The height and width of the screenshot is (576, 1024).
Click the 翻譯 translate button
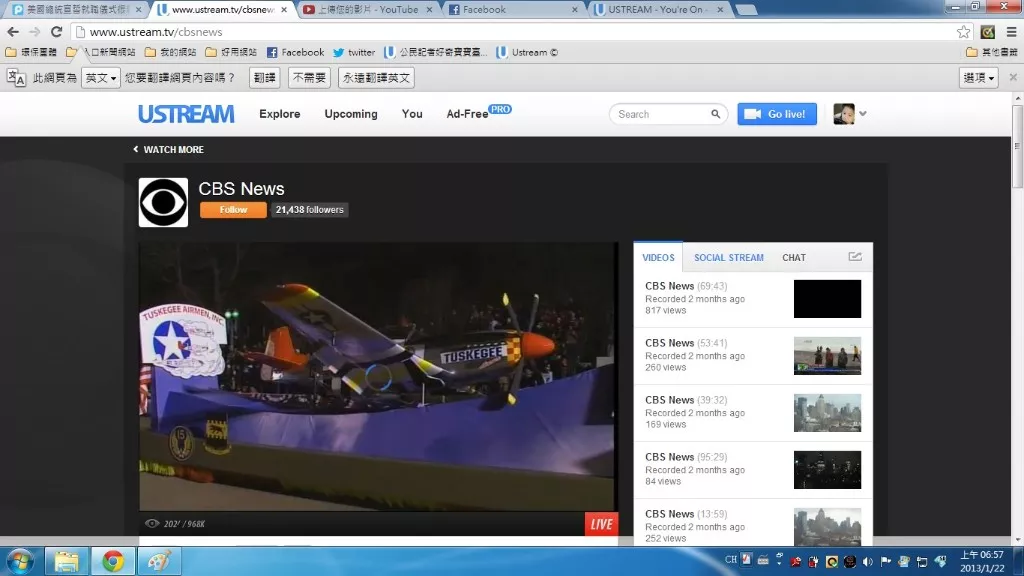point(264,78)
